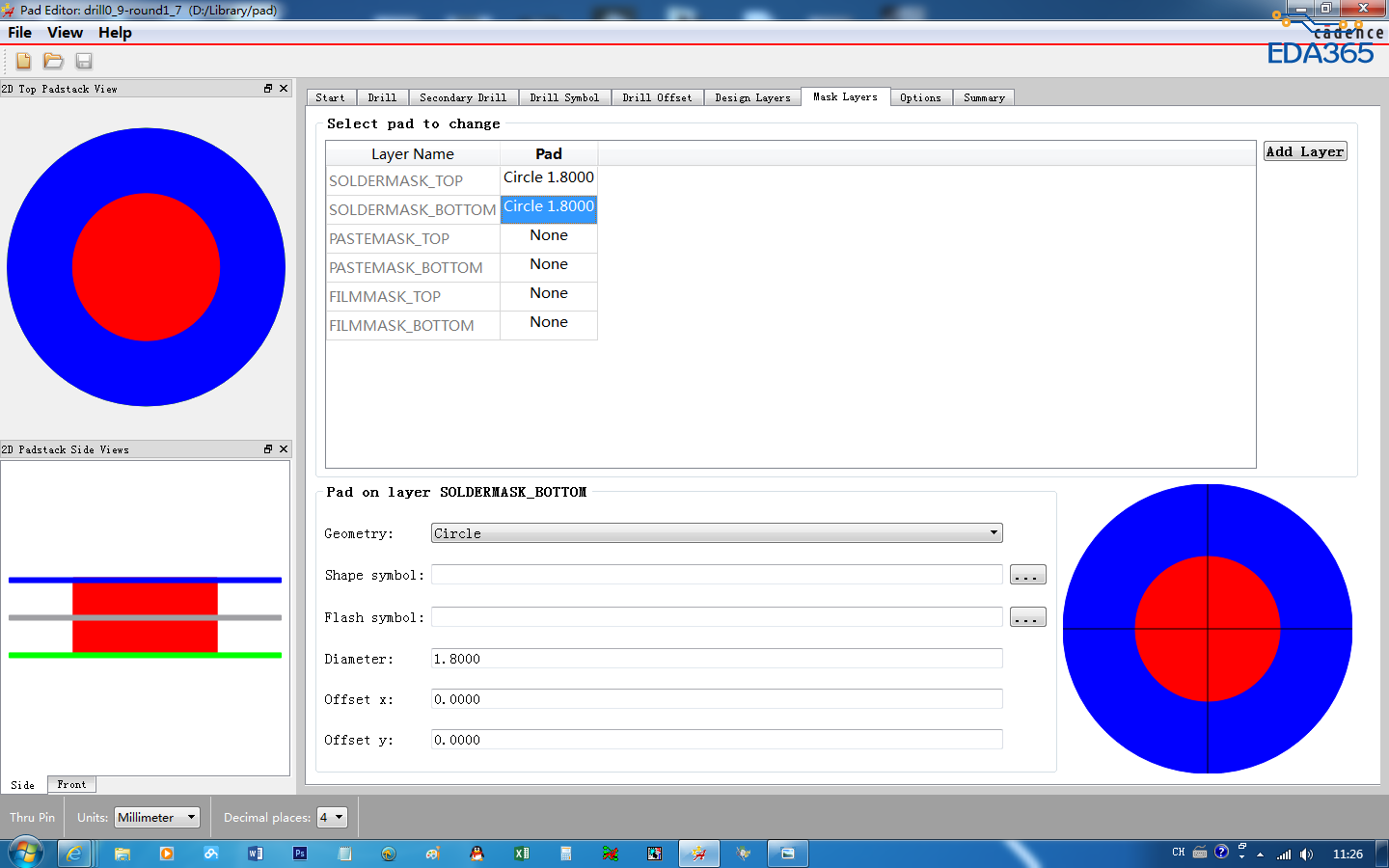
Task: Open the Units dropdown showing Millimeter
Action: [157, 817]
